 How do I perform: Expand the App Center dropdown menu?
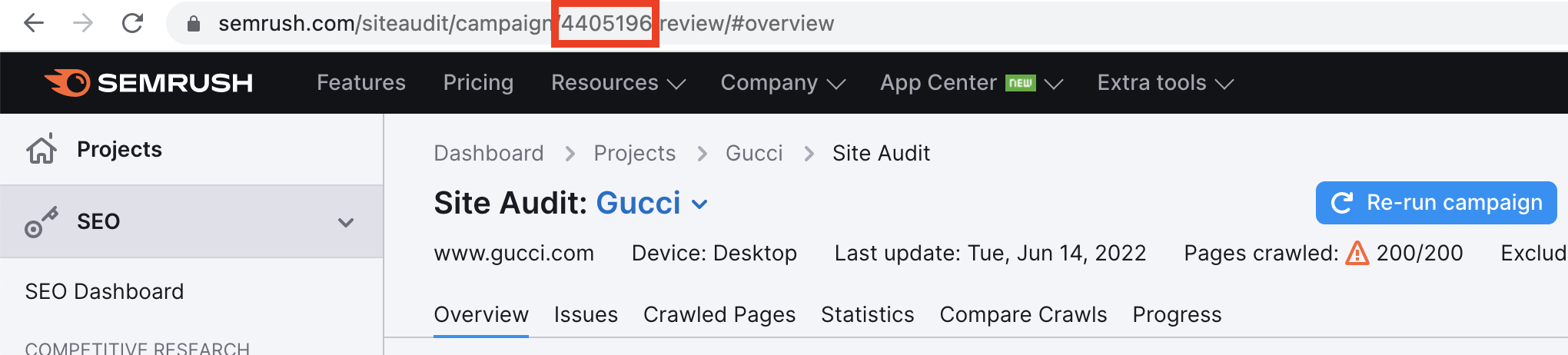point(972,82)
